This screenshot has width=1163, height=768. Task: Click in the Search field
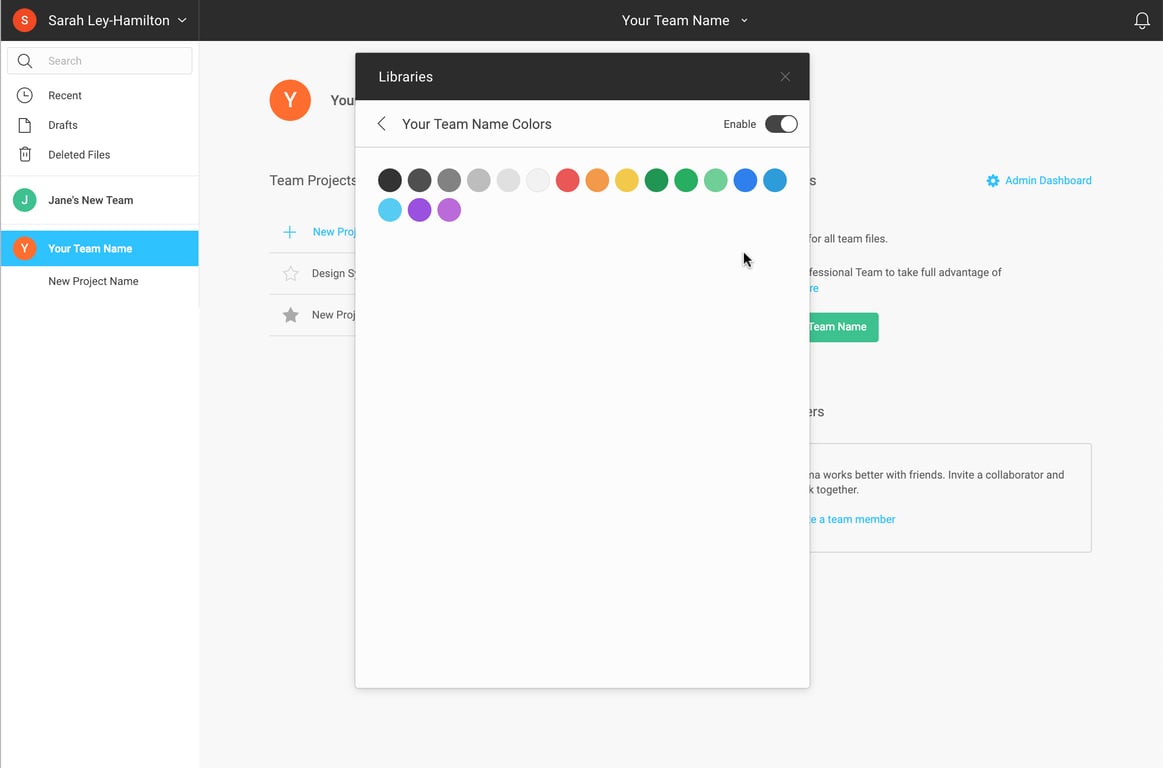(110, 61)
